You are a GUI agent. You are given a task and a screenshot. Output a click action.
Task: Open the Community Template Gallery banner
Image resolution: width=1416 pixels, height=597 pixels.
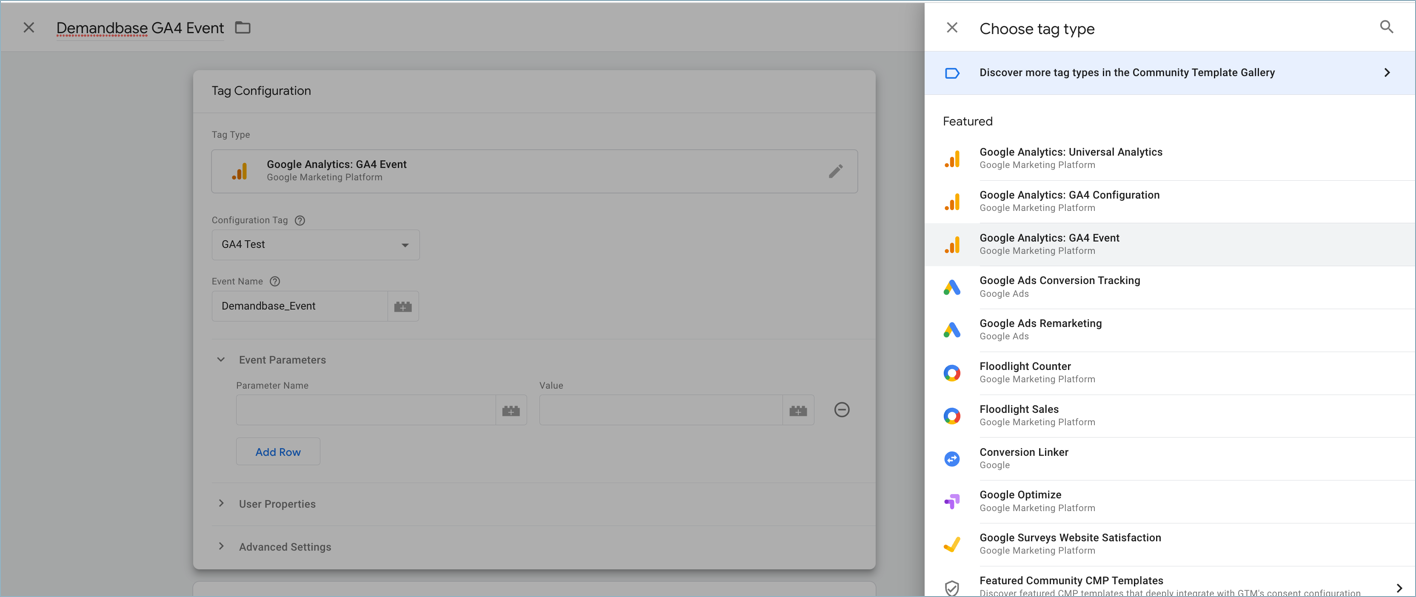click(1170, 73)
